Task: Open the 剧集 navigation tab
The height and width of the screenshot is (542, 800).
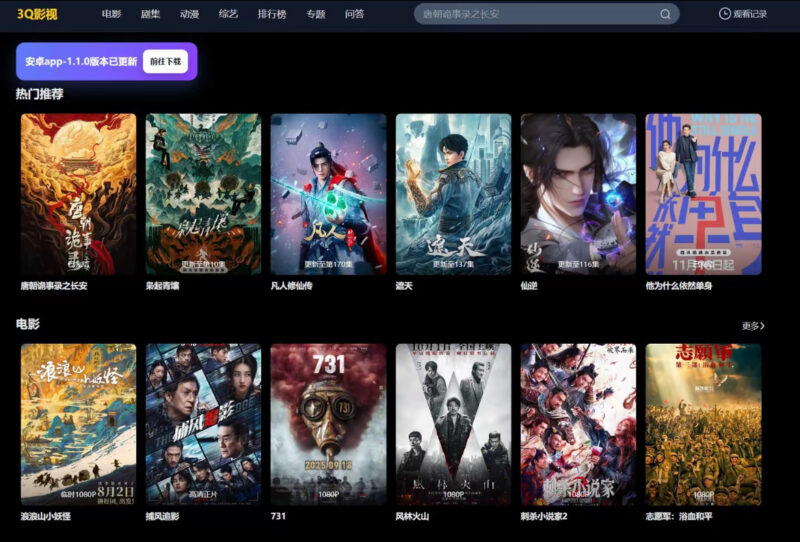Action: click(x=151, y=14)
